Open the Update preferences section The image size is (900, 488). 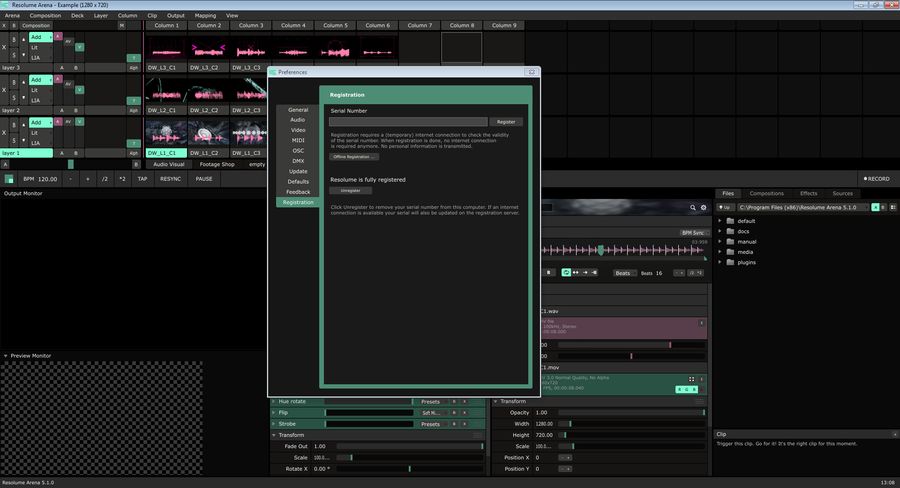(x=298, y=172)
